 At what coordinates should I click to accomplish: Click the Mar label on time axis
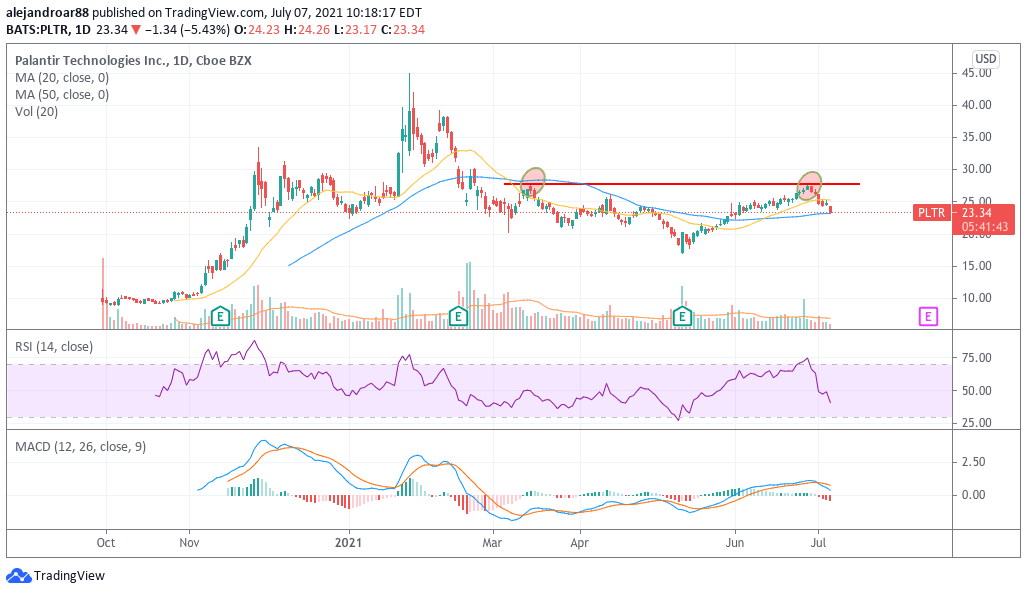(x=492, y=542)
